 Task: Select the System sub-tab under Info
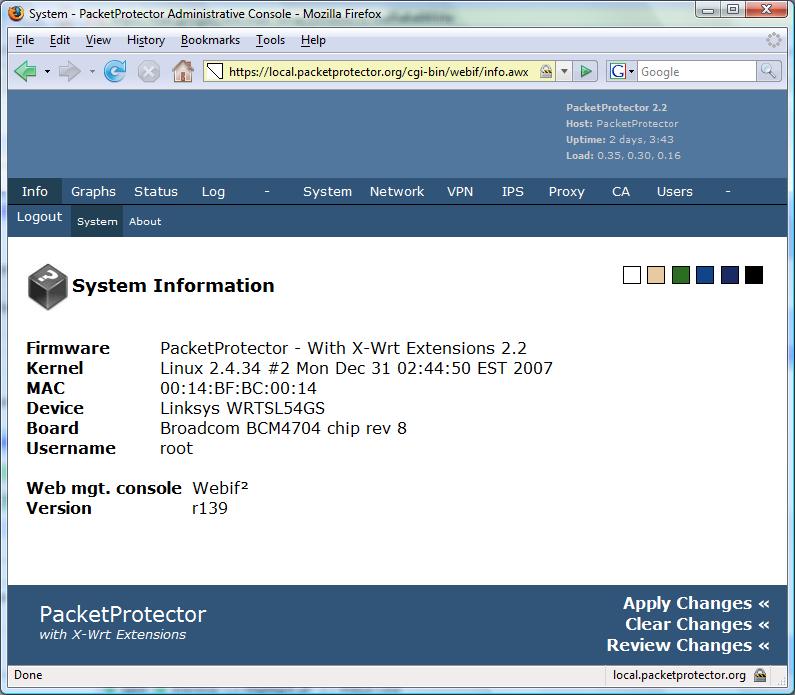click(97, 222)
